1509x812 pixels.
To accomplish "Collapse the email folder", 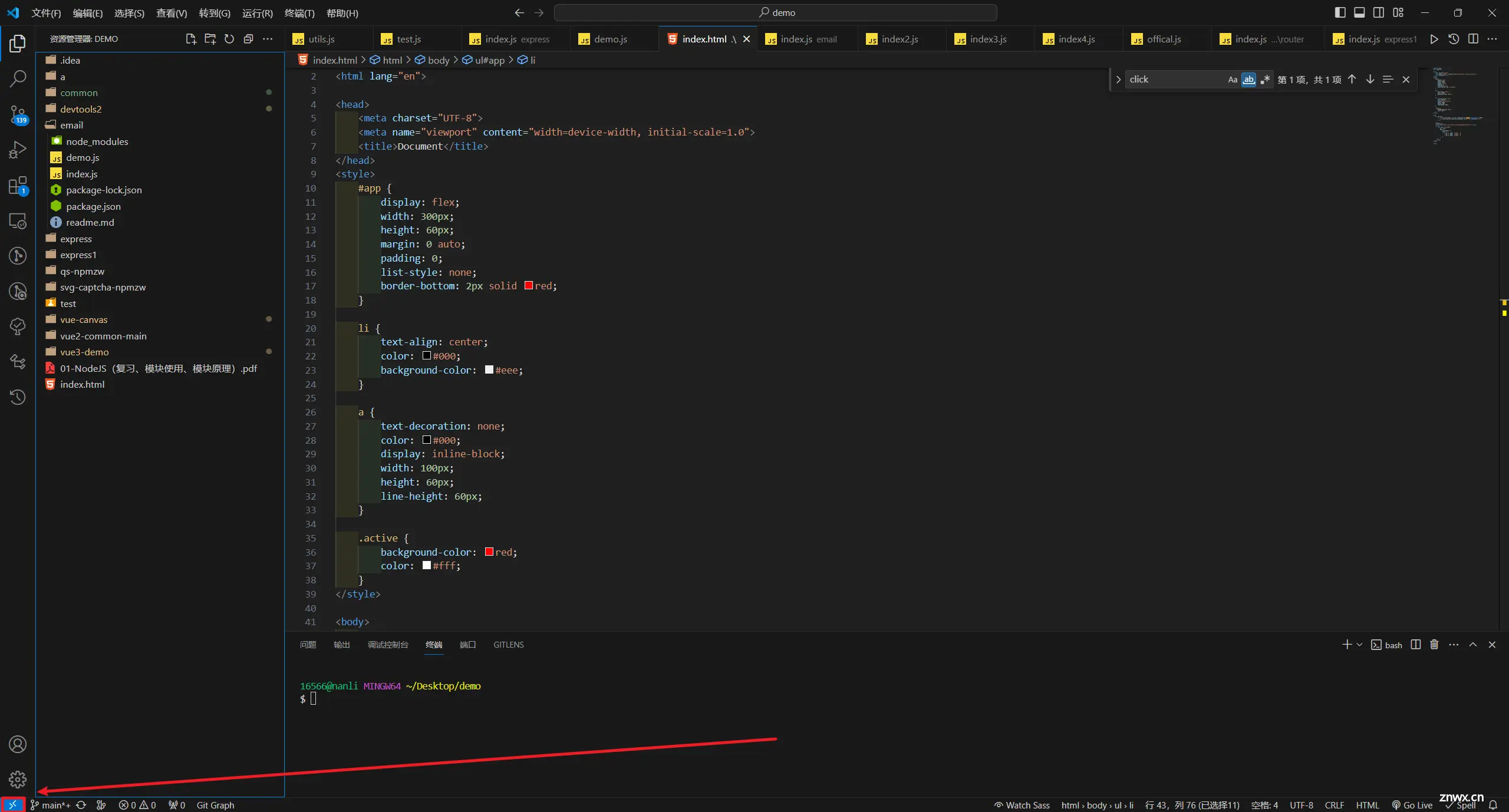I will tap(160, 125).
